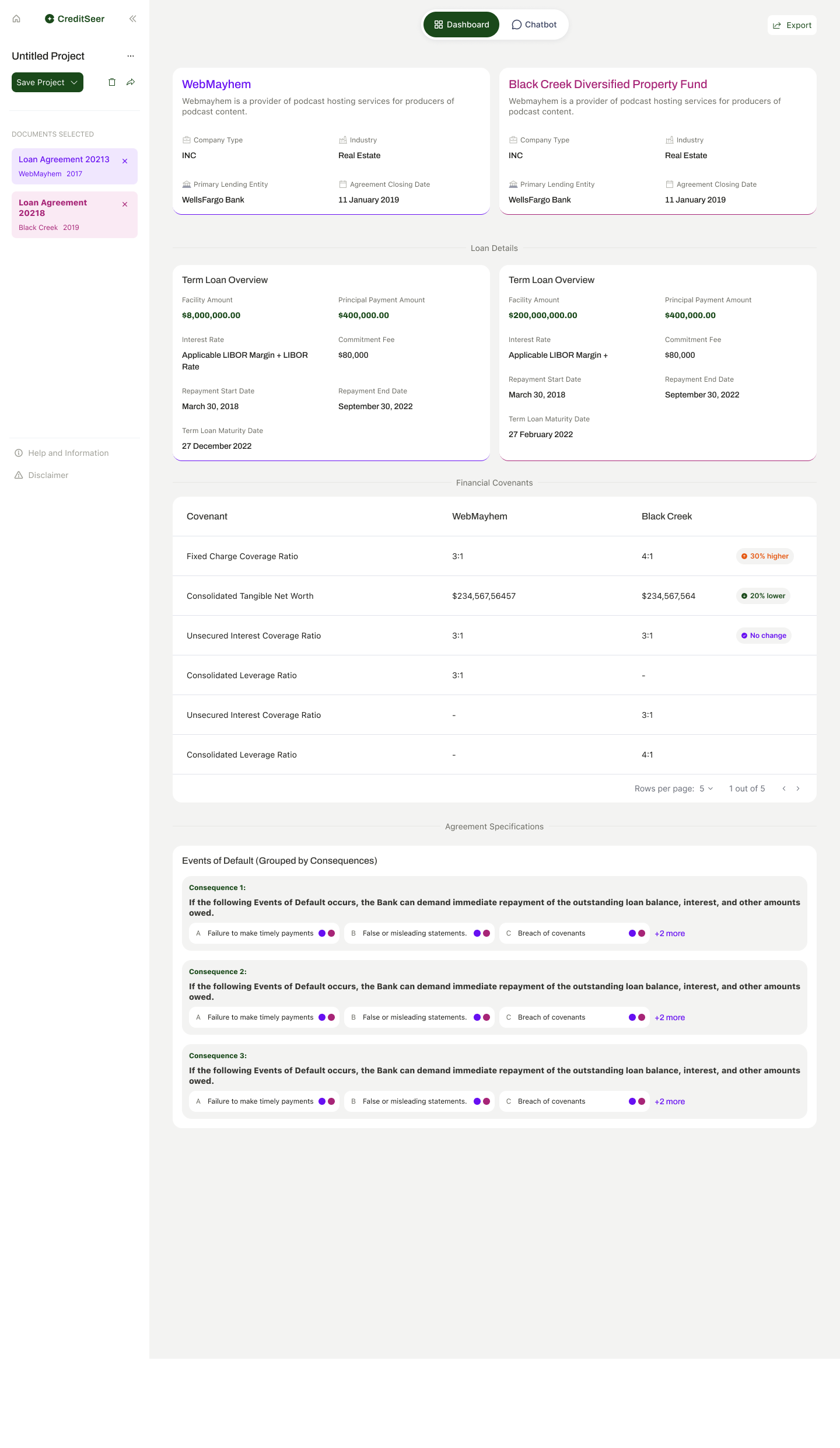The width and height of the screenshot is (840, 1448).
Task: Go to previous covenants page
Action: pyautogui.click(x=784, y=788)
